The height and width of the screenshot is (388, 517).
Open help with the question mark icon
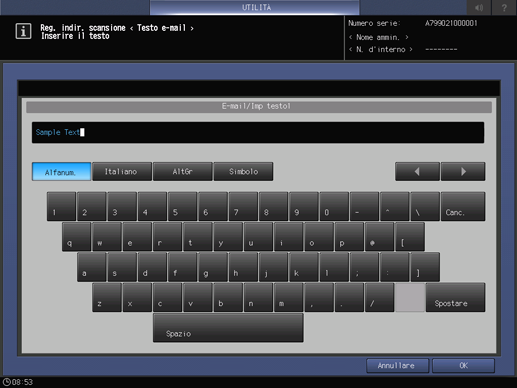504,7
